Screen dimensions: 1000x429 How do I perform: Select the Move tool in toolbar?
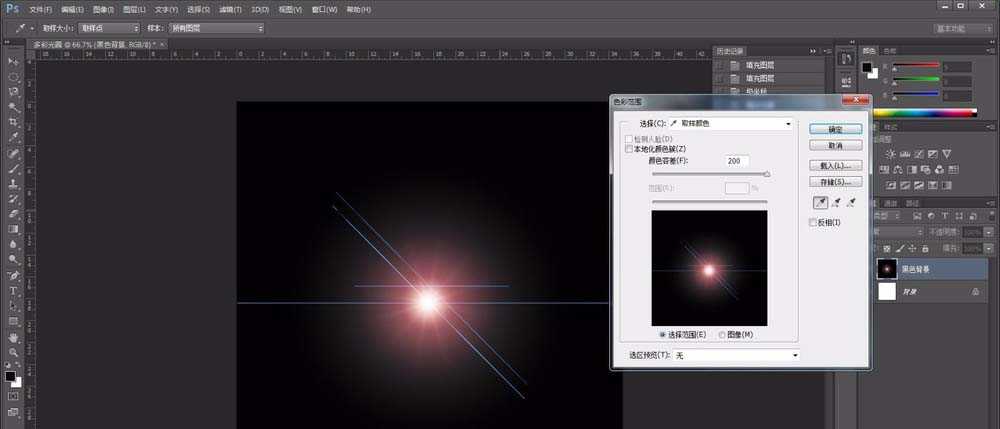[13, 62]
